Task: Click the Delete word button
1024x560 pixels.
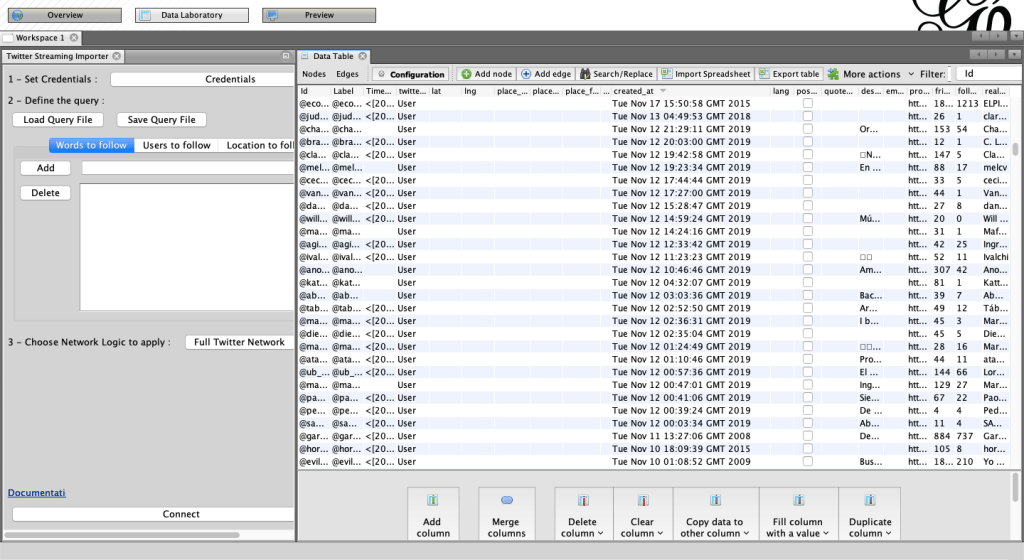Action: coord(46,193)
